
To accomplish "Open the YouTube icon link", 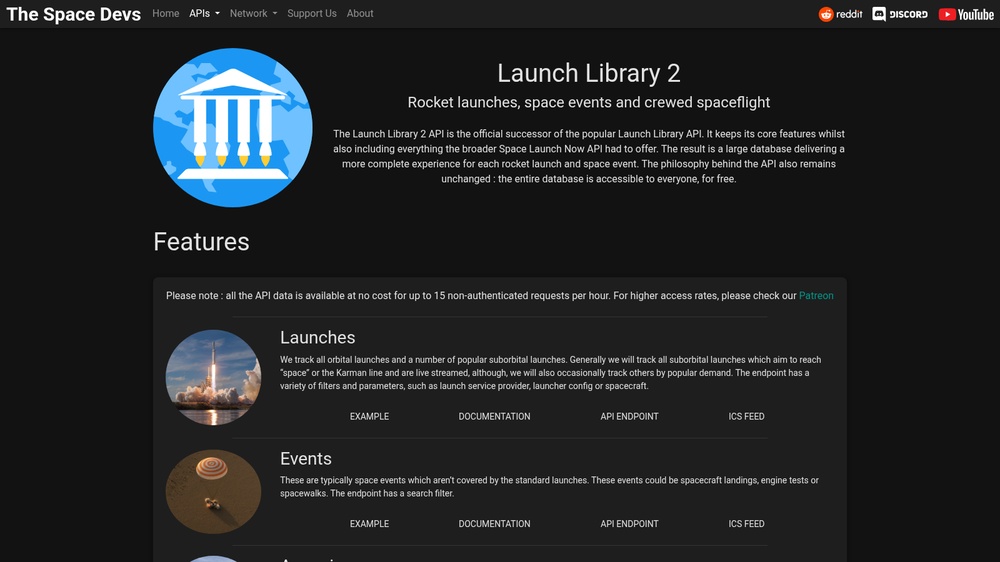I will pos(966,14).
